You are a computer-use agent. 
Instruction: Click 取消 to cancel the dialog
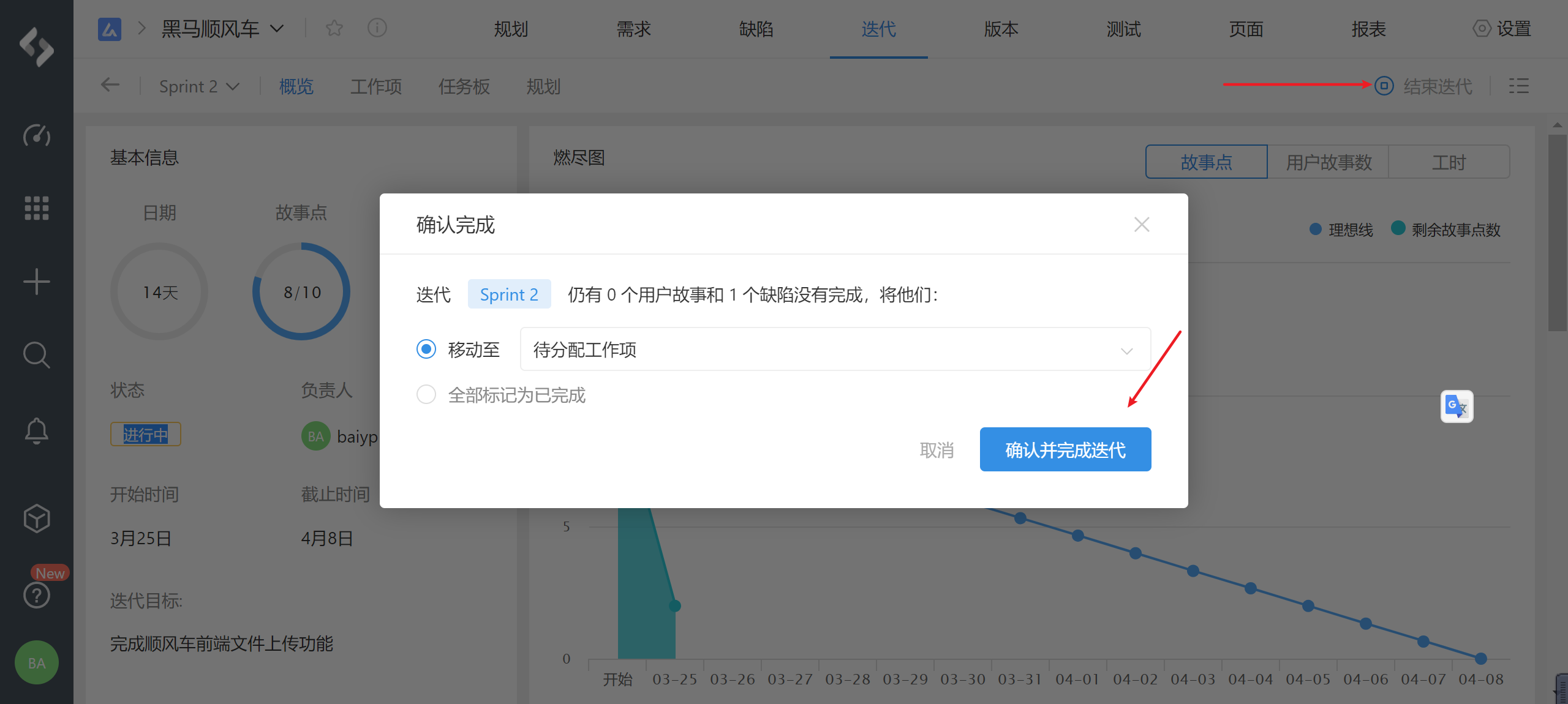pos(937,450)
